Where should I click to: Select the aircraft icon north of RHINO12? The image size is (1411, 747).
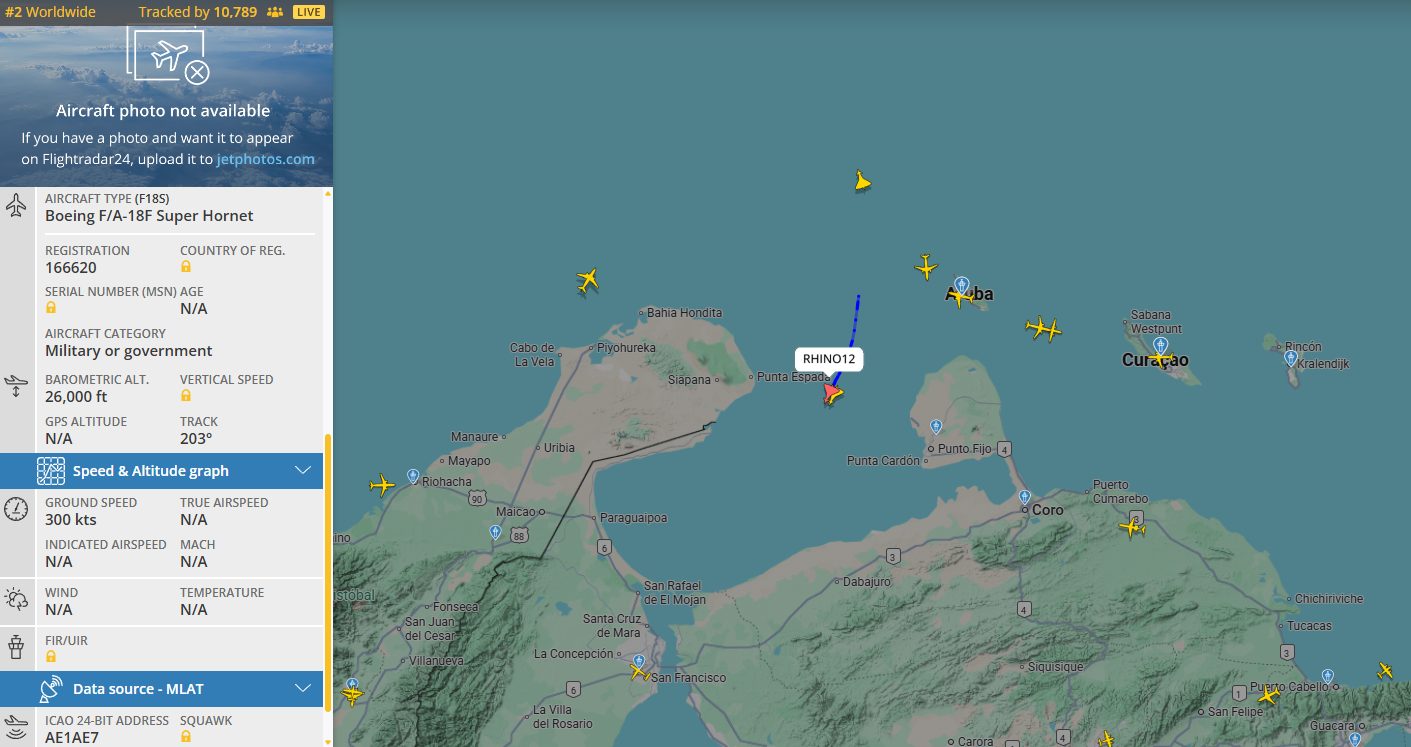(862, 181)
